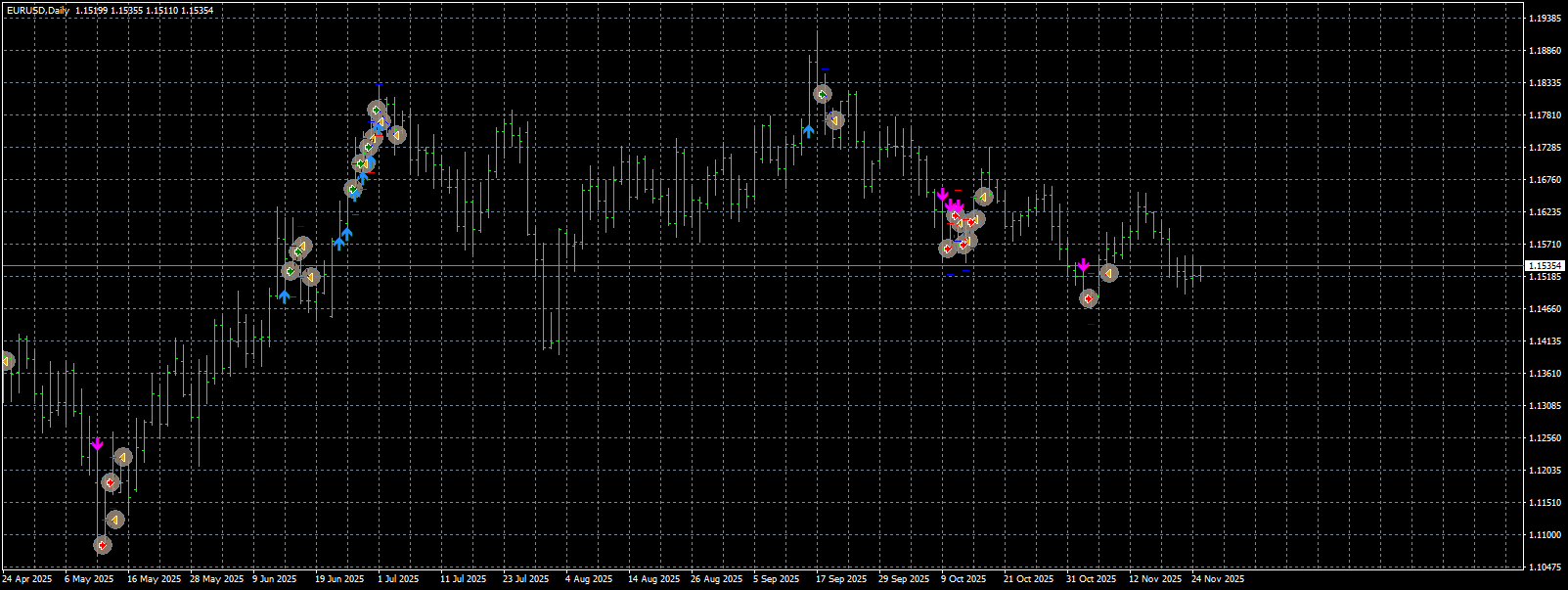
Task: Select the bottom-left red marker in October cluster
Action: 947,249
